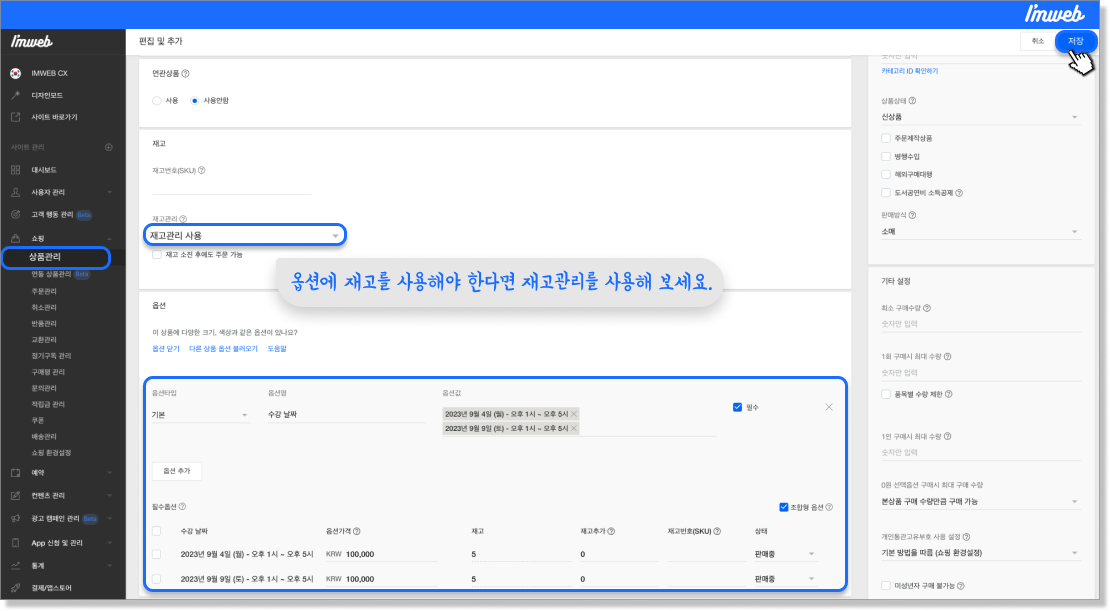The image size is (1110, 611).
Task: Uncheck the 조합형 옵션 checkbox
Action: (783, 507)
